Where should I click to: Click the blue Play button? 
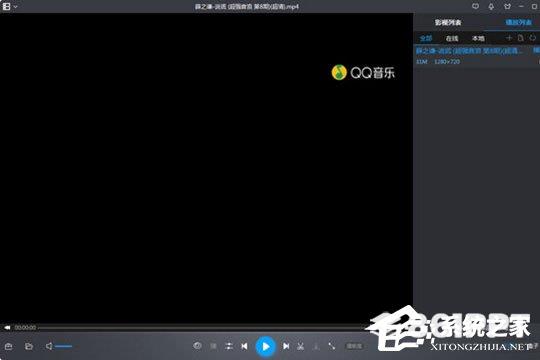266,346
